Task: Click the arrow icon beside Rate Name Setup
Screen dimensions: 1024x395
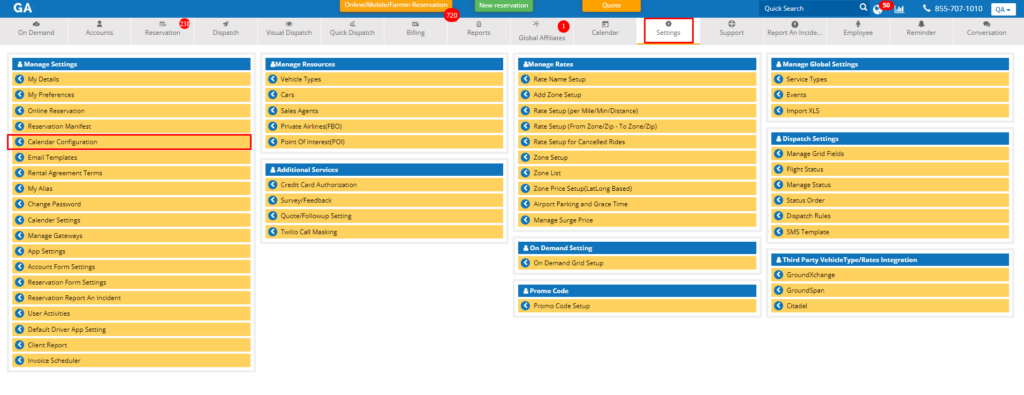Action: tap(526, 79)
